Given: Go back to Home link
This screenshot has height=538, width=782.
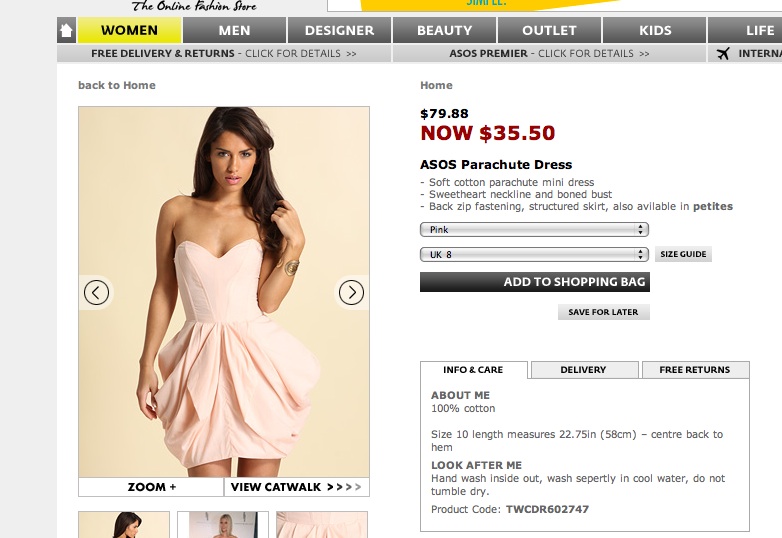Looking at the screenshot, I should pyautogui.click(x=117, y=86).
